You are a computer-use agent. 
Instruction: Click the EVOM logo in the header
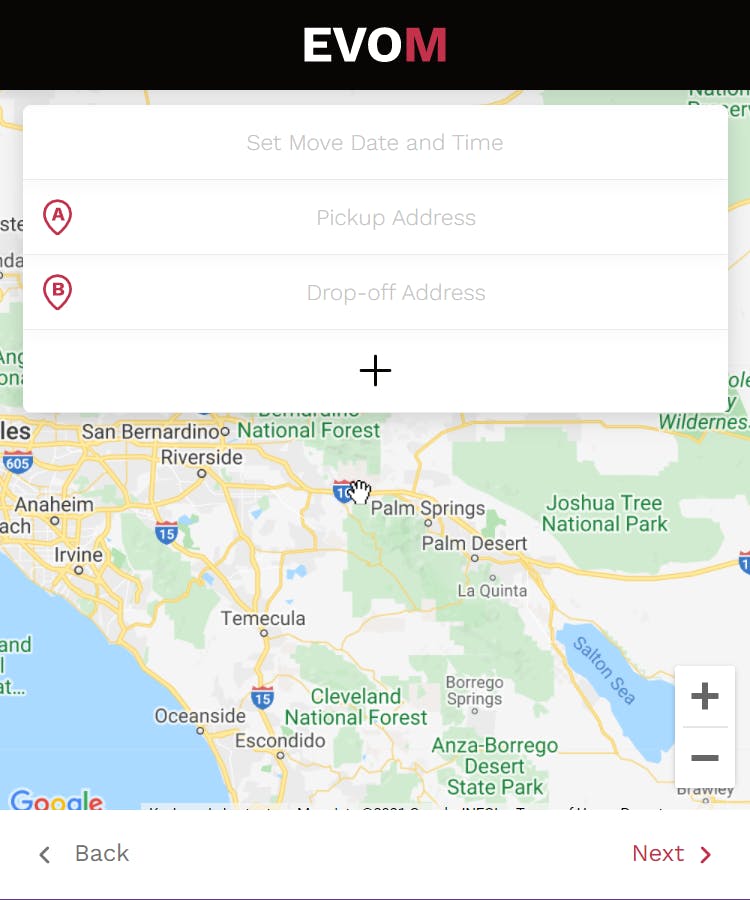pyautogui.click(x=375, y=45)
